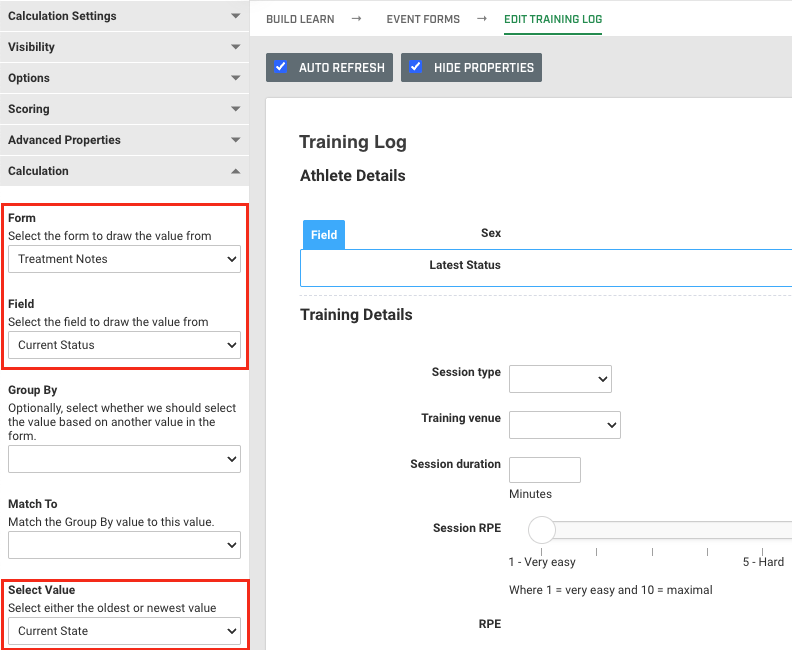Screen dimensions: 792x650
Task: Go to Build Learn breadcrumb
Action: pyautogui.click(x=300, y=19)
